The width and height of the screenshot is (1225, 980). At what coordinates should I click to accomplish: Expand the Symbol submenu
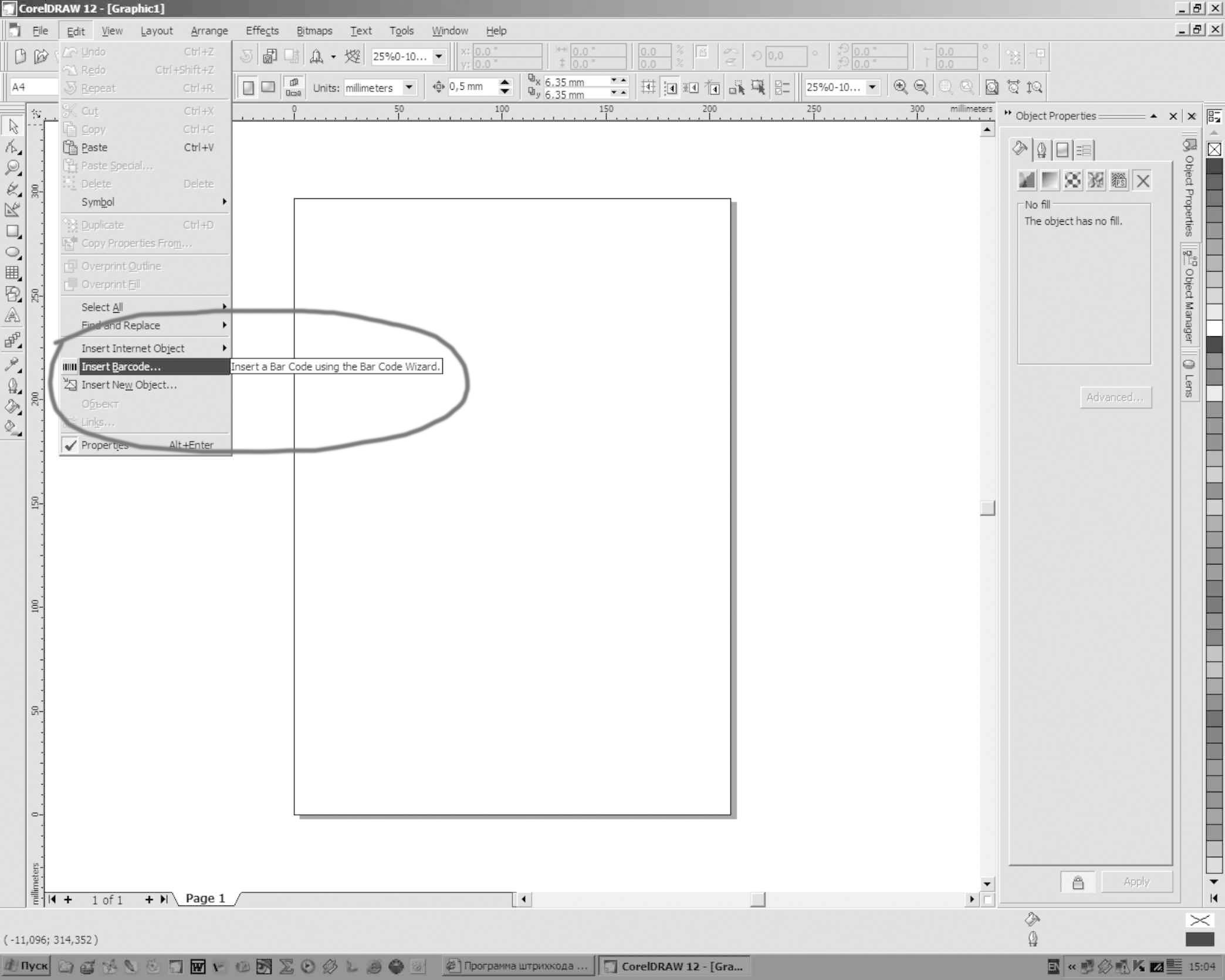pyautogui.click(x=146, y=202)
